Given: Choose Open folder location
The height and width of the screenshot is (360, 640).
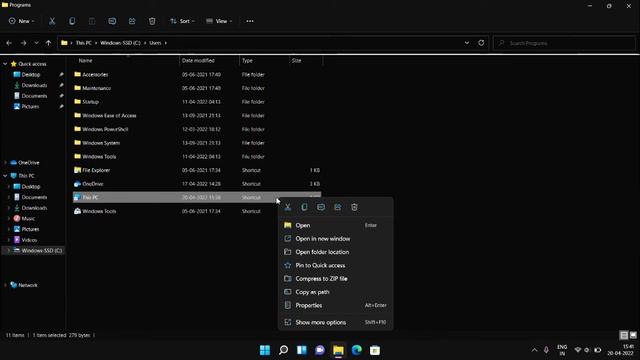Looking at the screenshot, I should pyautogui.click(x=335, y=252).
